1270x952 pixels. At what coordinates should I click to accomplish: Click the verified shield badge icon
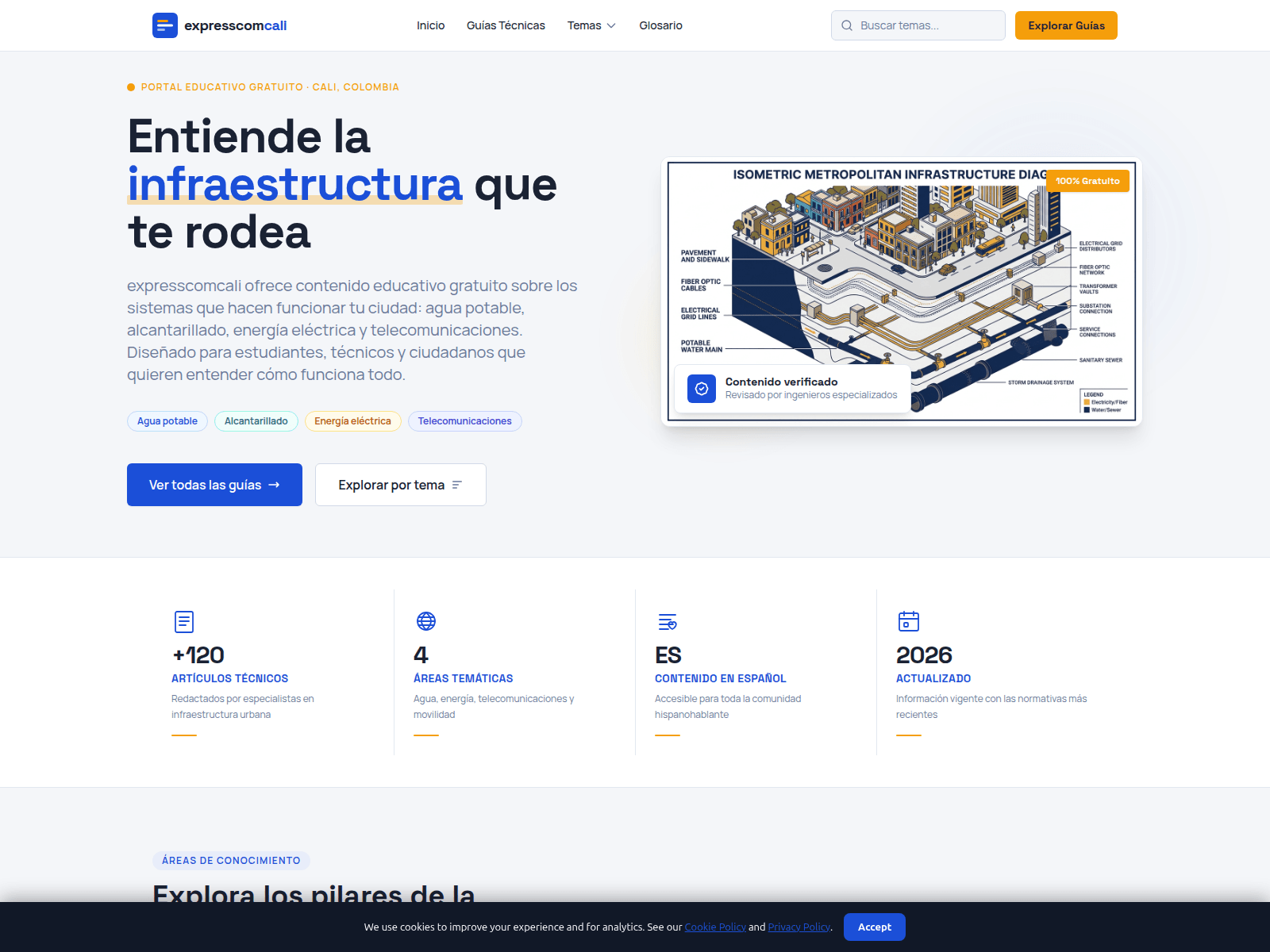[702, 389]
